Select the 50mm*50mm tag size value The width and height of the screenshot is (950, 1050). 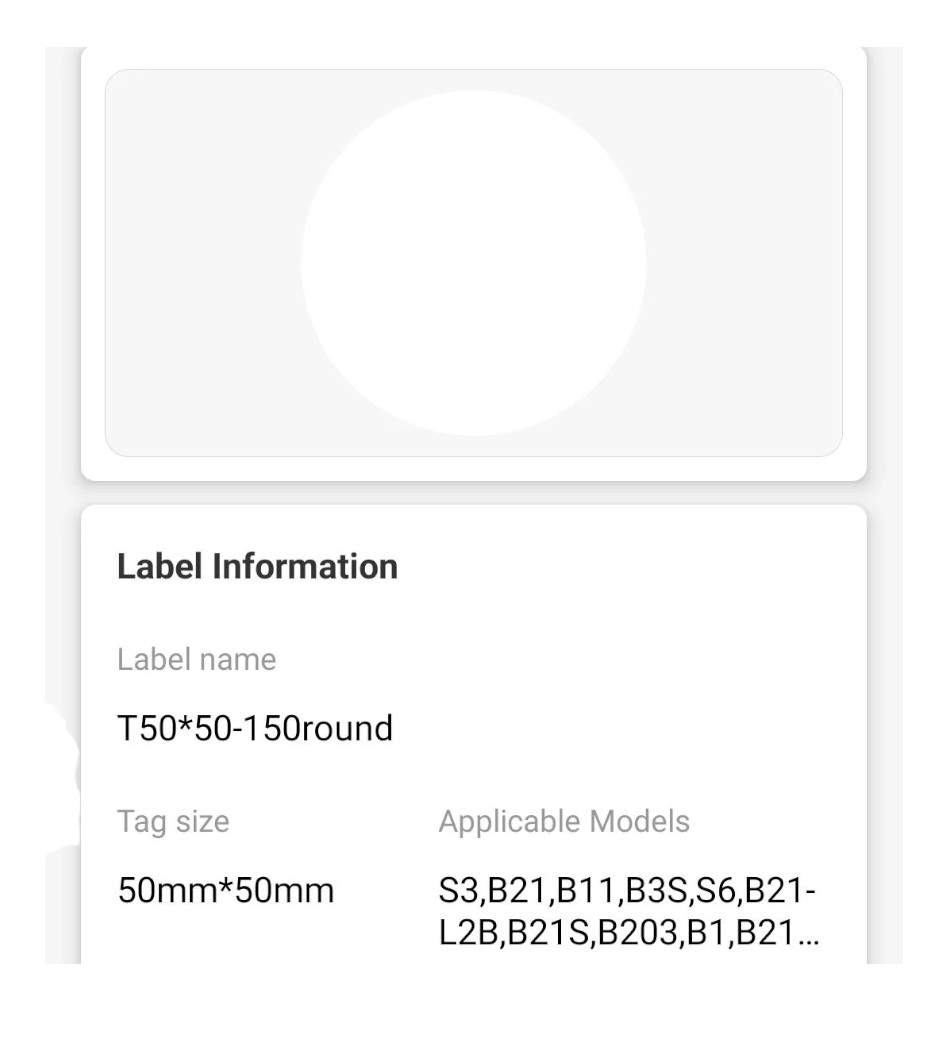[226, 889]
